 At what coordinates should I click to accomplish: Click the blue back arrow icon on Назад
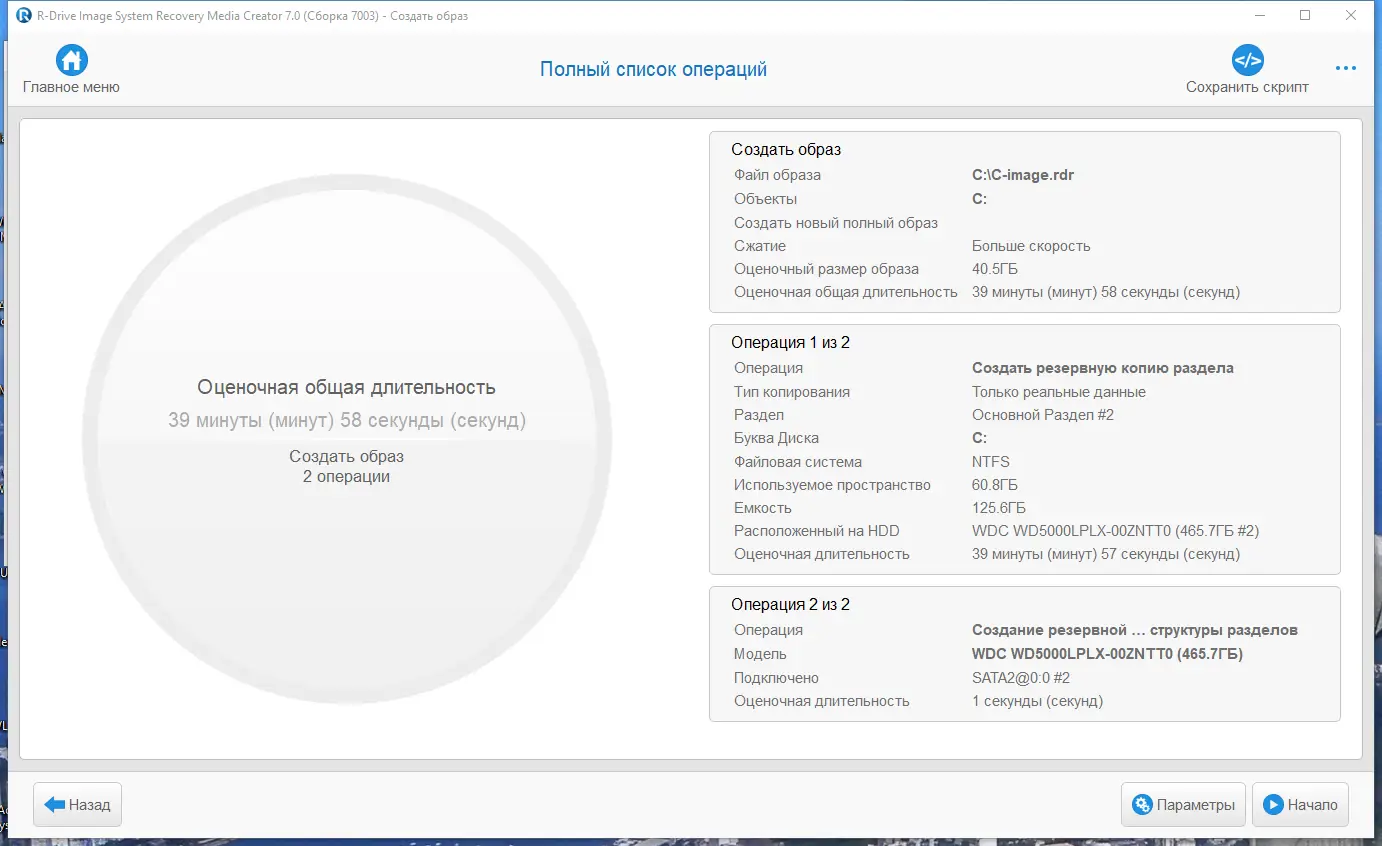point(53,804)
